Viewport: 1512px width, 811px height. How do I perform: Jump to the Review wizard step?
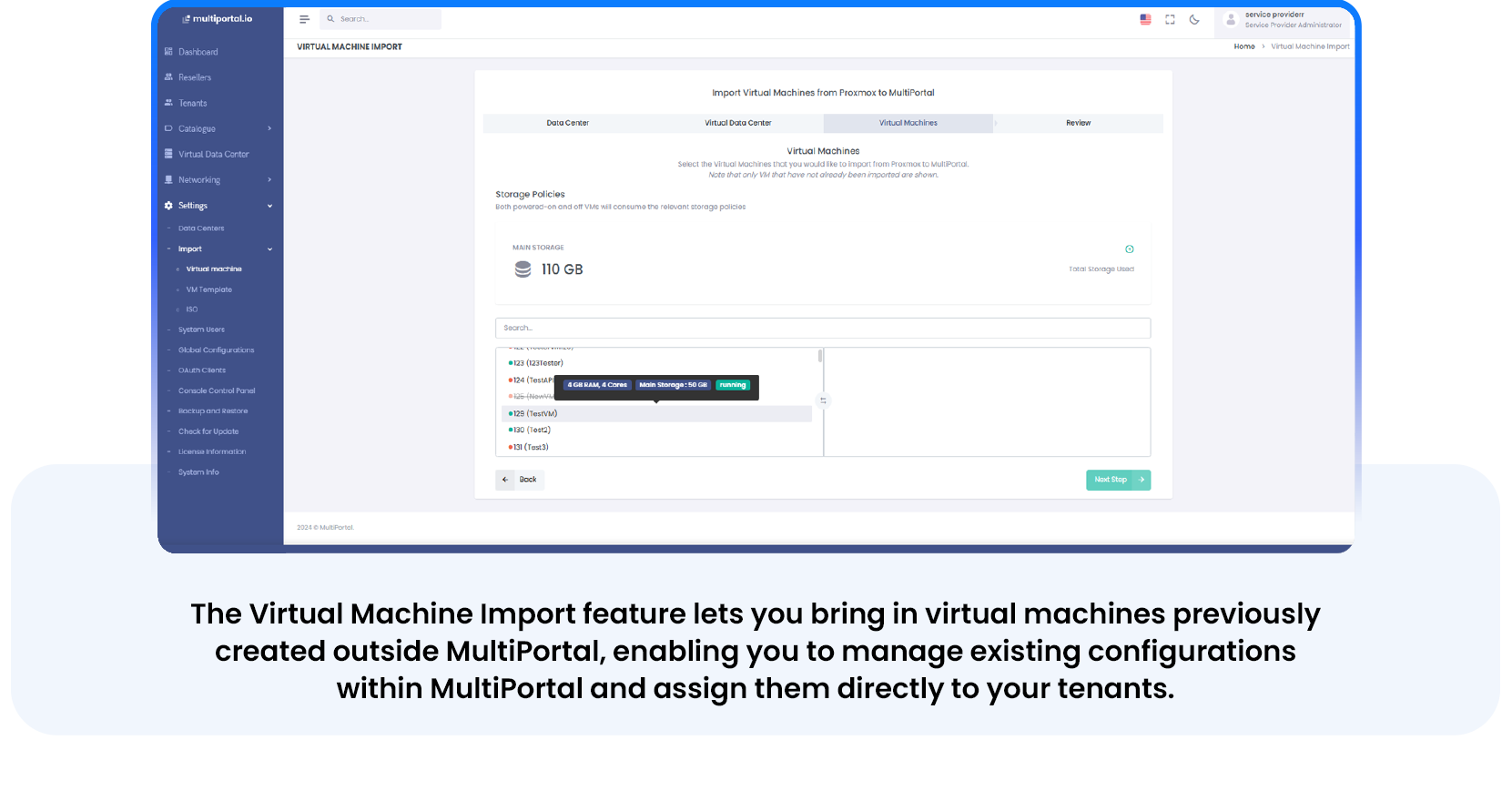pos(1079,123)
